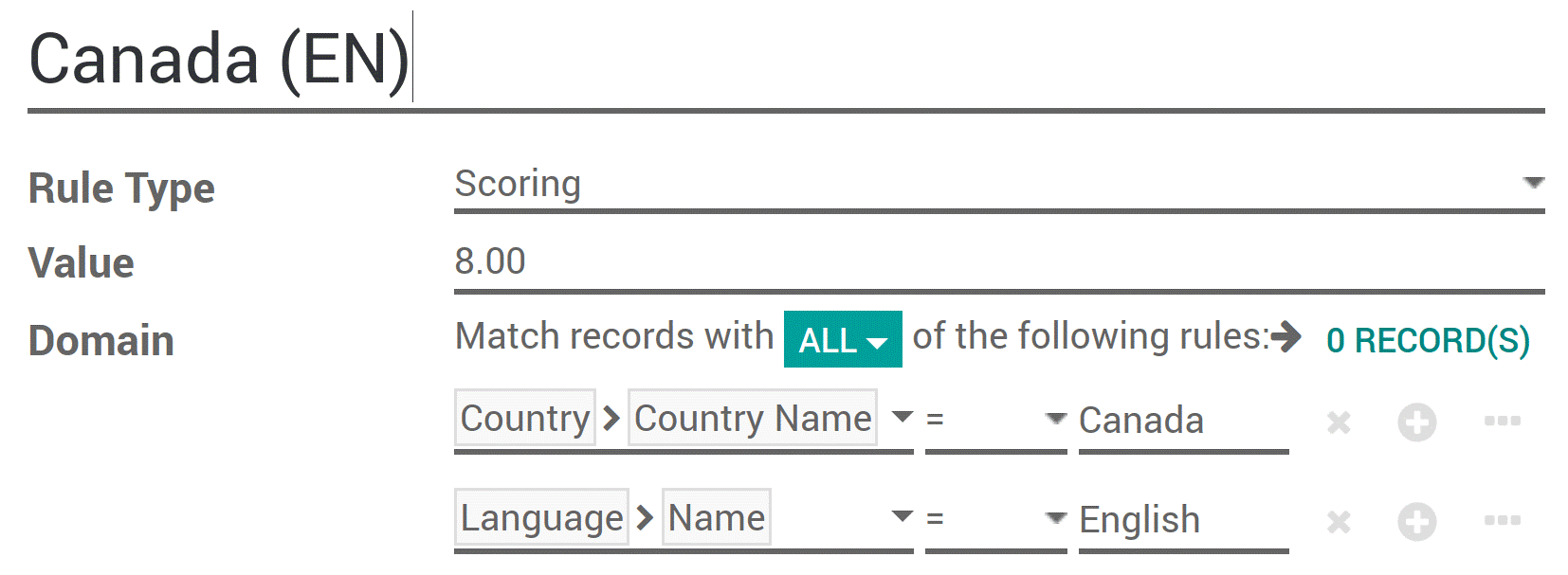Open the 0 RECORD(S) link
Image resolution: width=1568 pixels, height=575 pixels.
1427,340
